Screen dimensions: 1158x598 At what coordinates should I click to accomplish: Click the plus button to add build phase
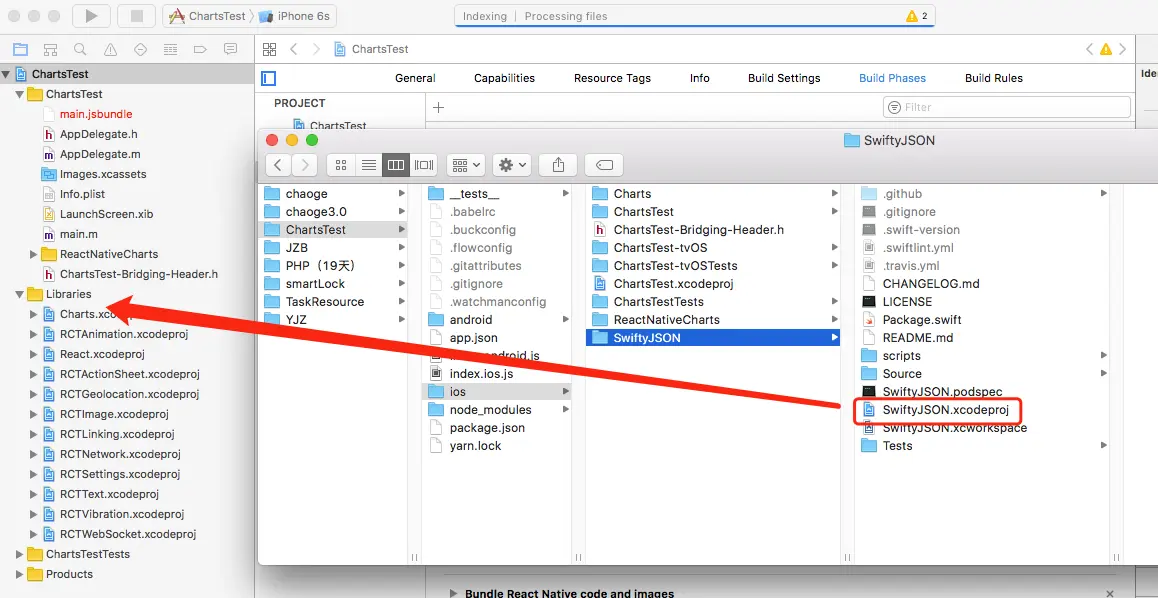tap(438, 108)
